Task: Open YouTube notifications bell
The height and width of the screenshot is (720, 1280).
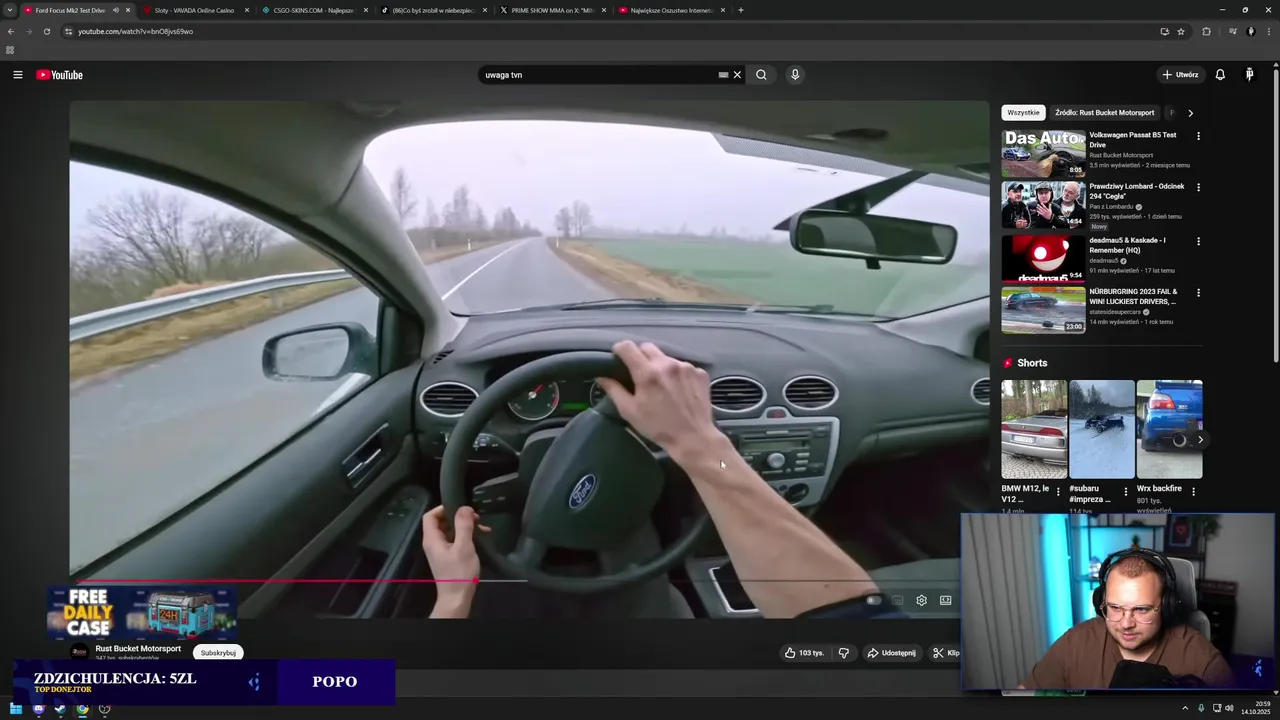Action: pos(1220,75)
